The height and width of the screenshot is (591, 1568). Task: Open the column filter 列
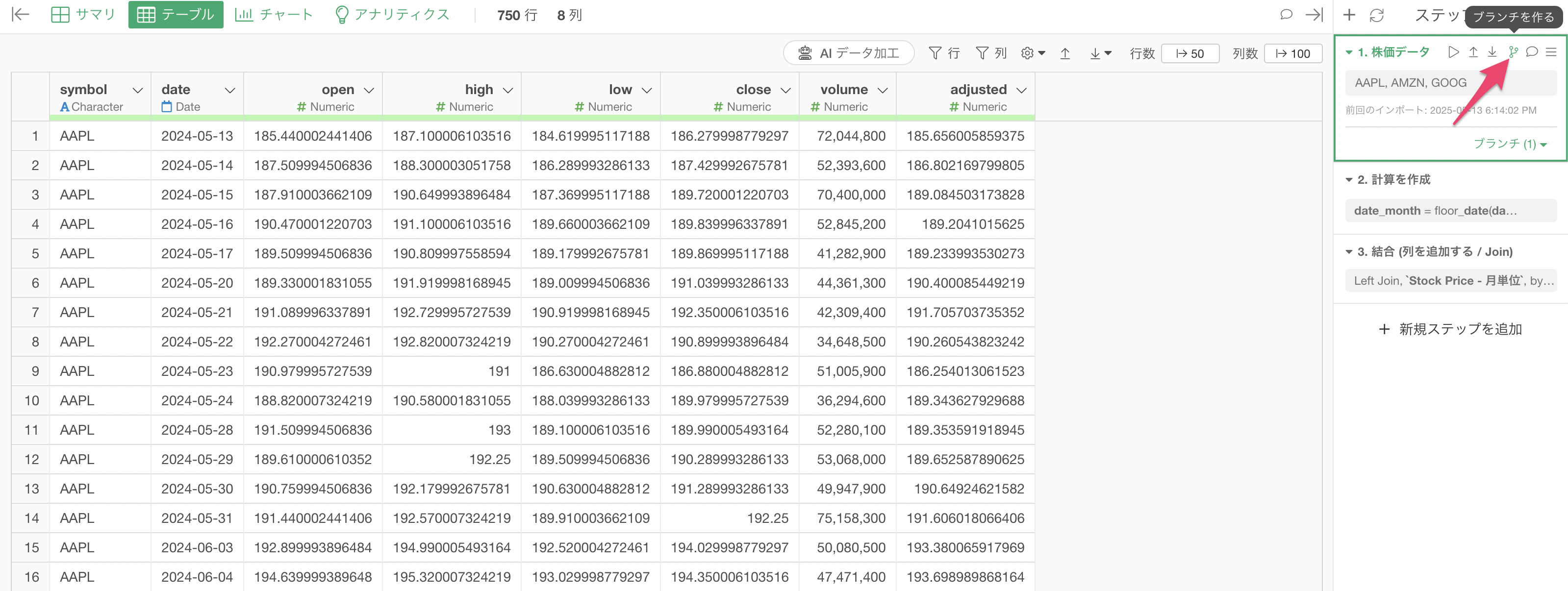(991, 53)
